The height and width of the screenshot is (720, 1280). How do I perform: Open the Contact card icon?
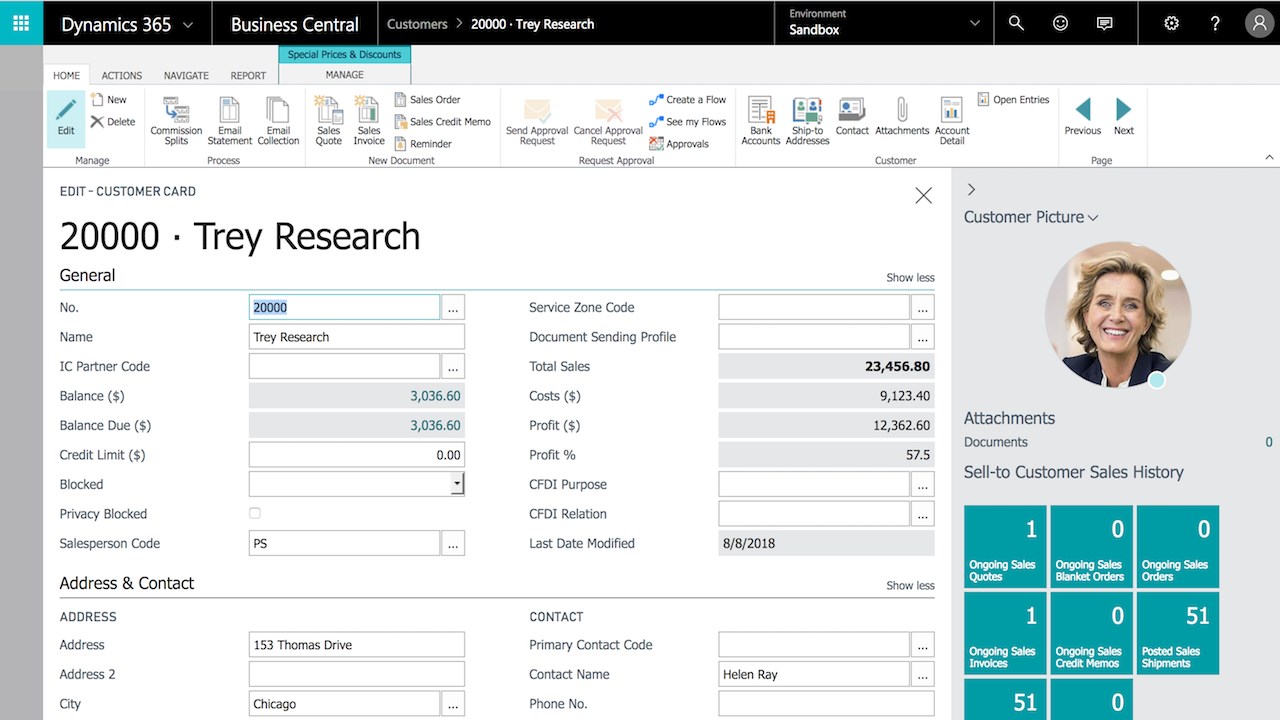[x=852, y=117]
